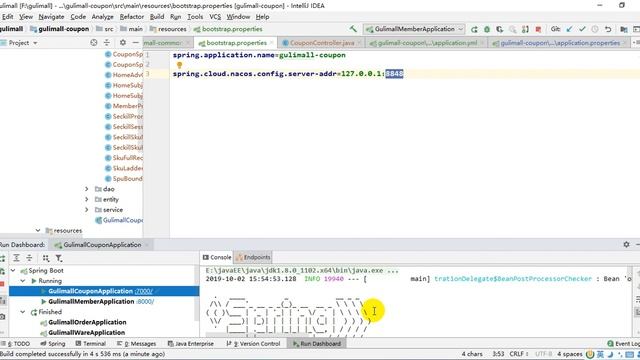Open the :7000/ port link for GulimallCouponApplication

(144, 291)
